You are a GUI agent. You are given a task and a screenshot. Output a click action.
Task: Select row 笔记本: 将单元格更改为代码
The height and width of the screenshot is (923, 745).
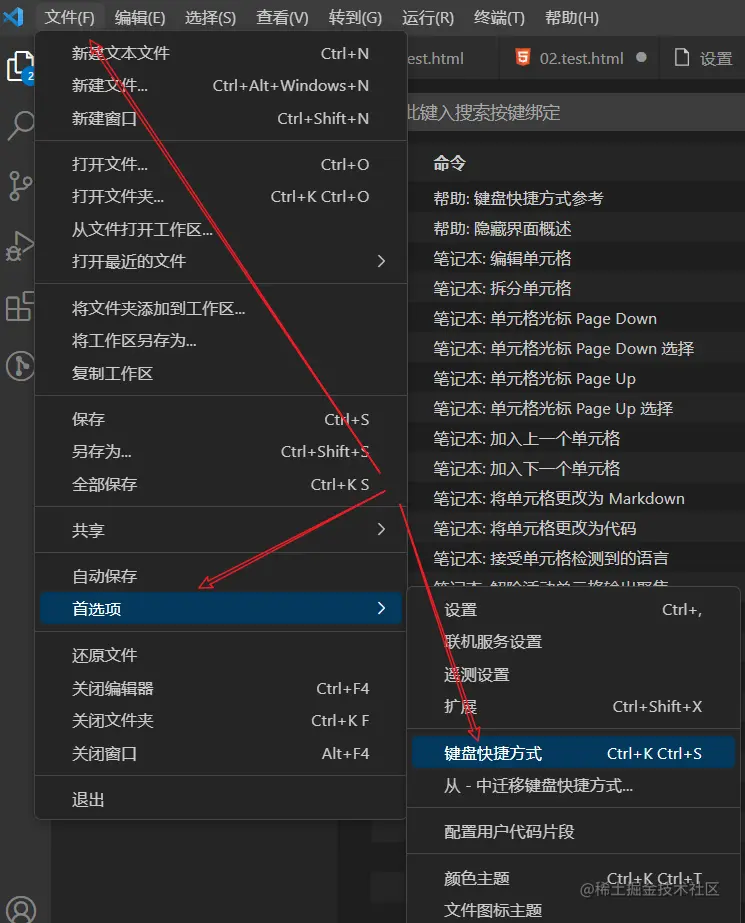tap(577, 528)
